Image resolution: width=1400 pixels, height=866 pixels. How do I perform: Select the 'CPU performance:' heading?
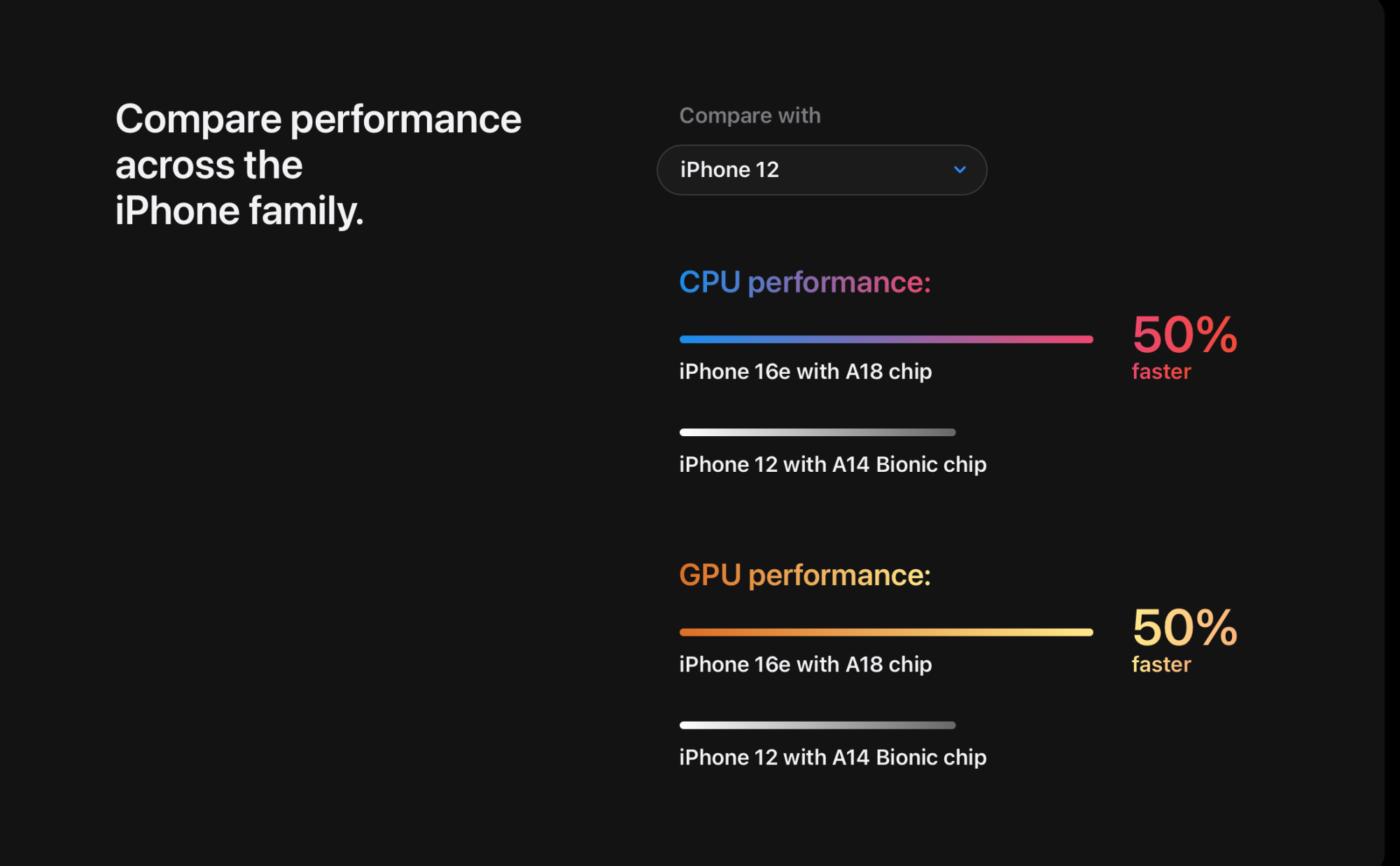click(804, 282)
